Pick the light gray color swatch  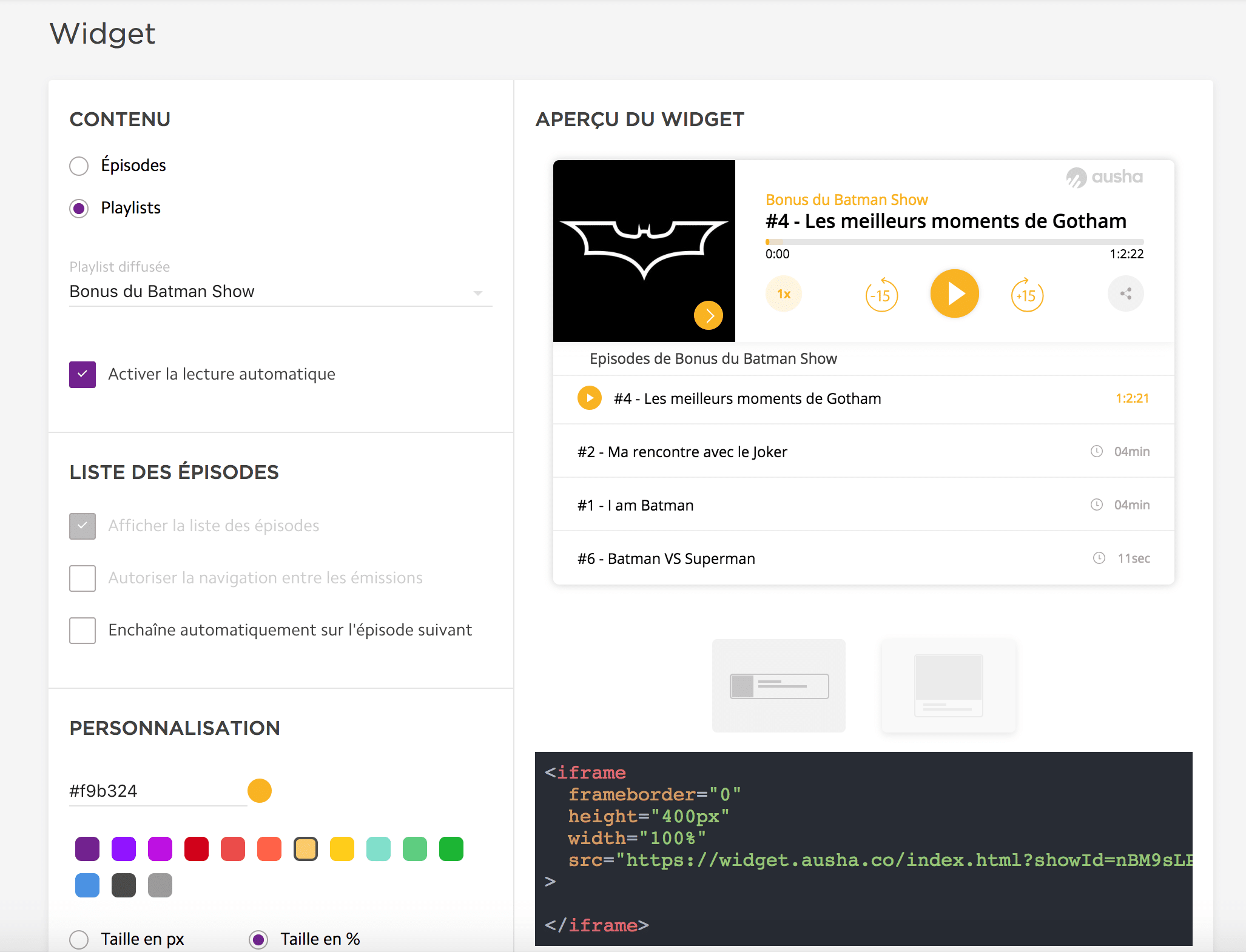coord(160,885)
